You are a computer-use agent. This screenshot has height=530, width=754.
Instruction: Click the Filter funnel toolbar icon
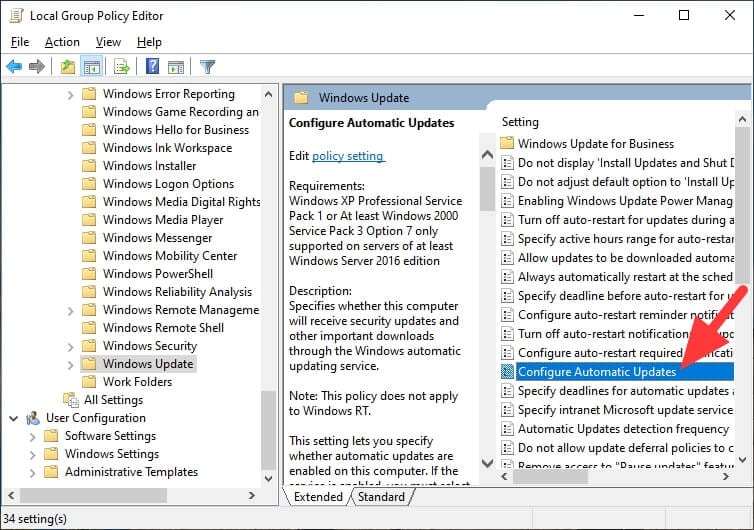pos(207,66)
